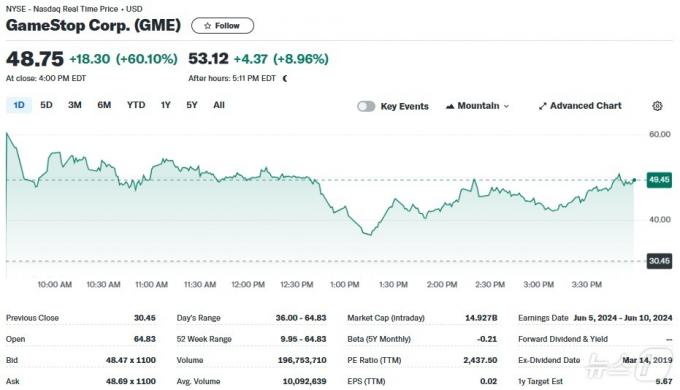This screenshot has width=680, height=390.
Task: Click the Volume value 196,753,710
Action: (x=302, y=360)
